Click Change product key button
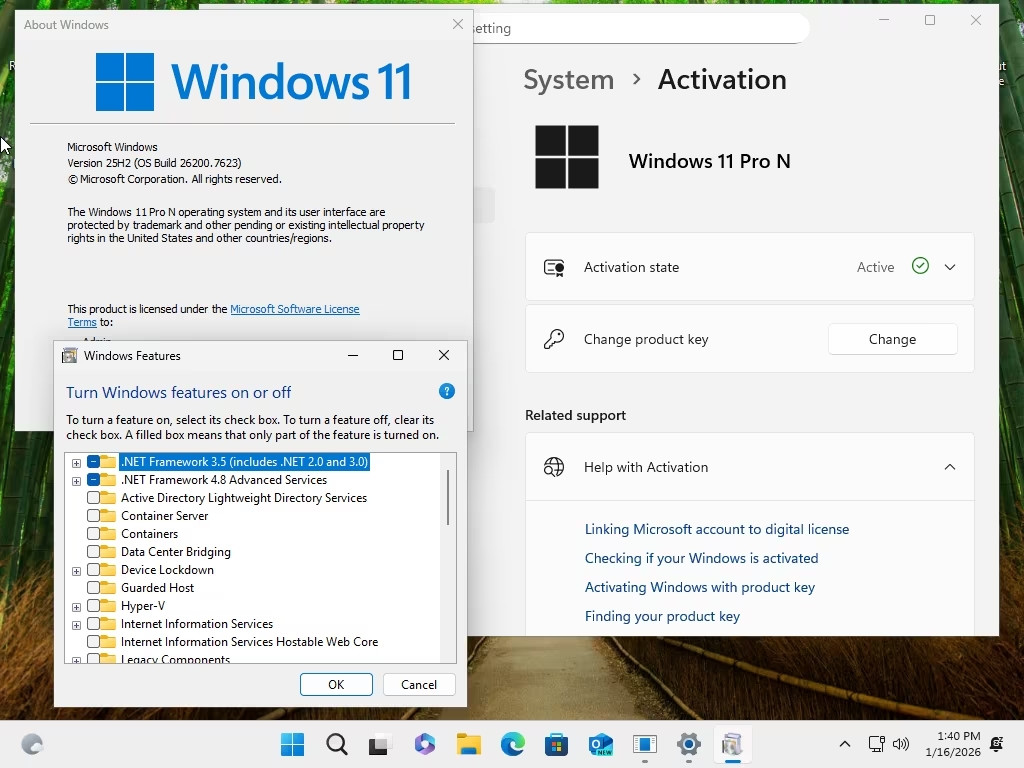The image size is (1024, 768). pos(893,339)
